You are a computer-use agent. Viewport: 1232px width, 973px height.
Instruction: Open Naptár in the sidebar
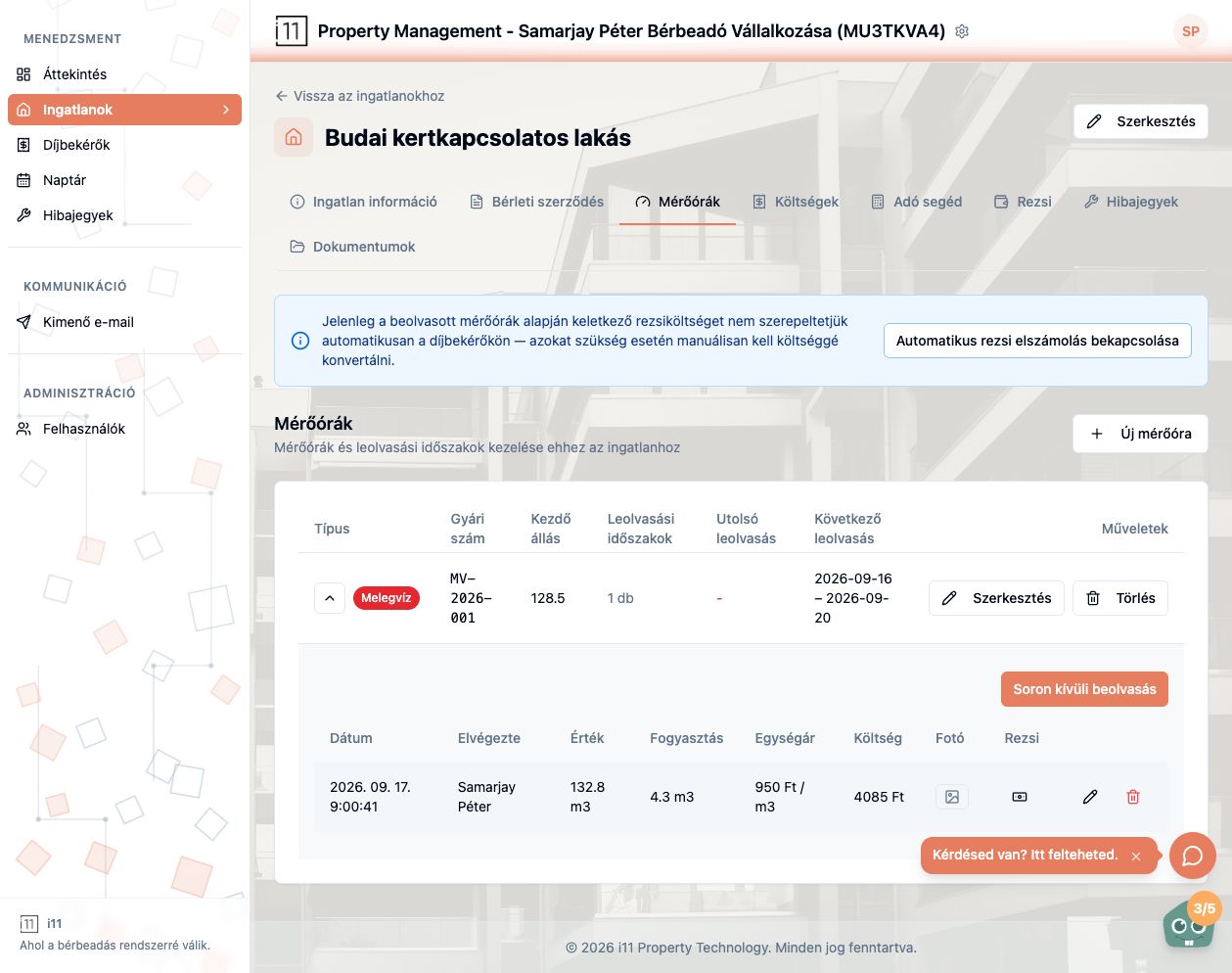coord(124,180)
